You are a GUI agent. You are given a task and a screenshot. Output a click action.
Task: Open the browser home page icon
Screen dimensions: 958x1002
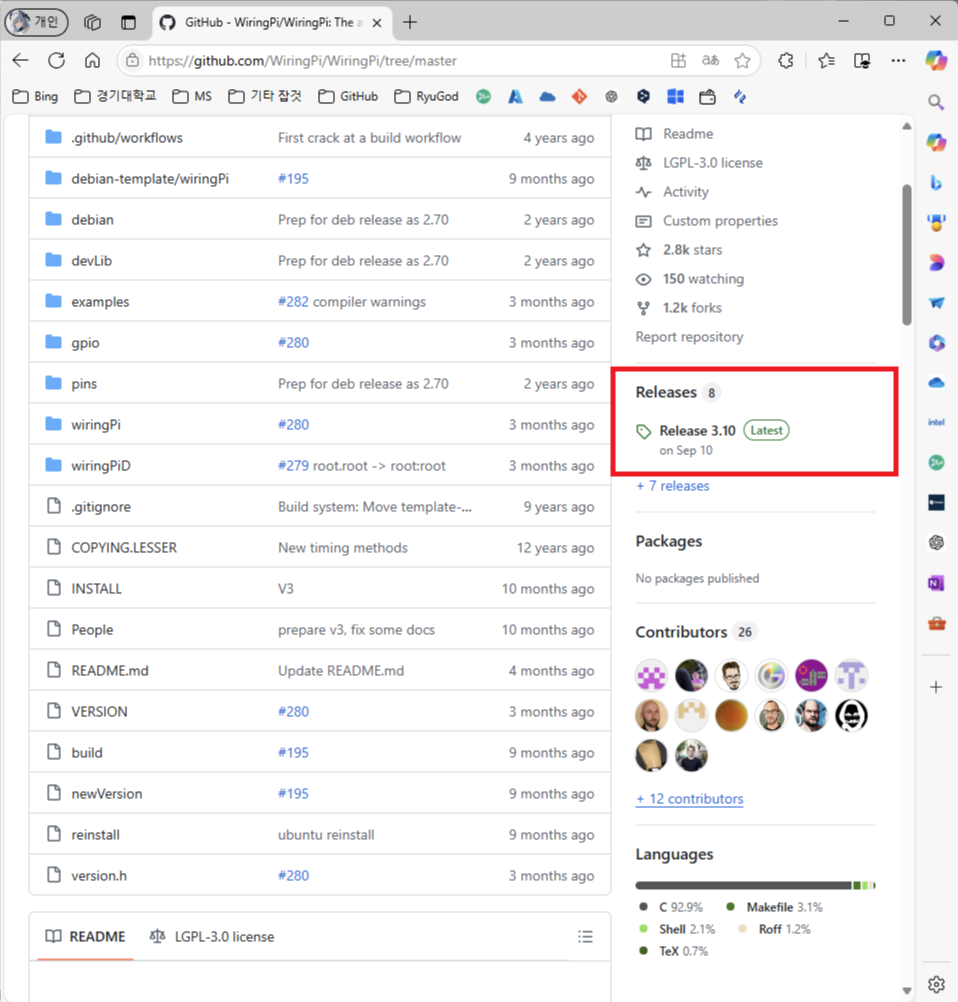(x=93, y=61)
